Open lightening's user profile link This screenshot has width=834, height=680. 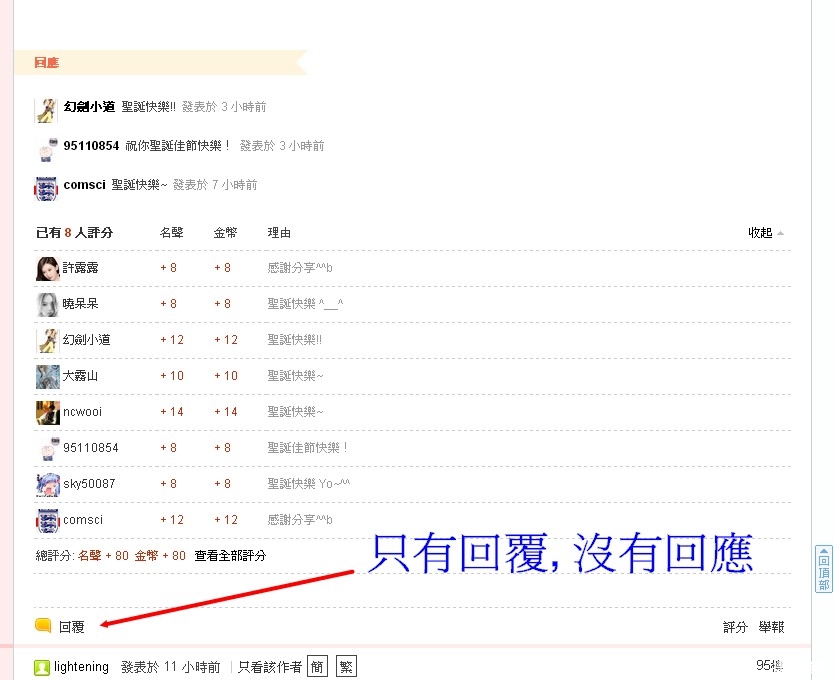[x=81, y=667]
